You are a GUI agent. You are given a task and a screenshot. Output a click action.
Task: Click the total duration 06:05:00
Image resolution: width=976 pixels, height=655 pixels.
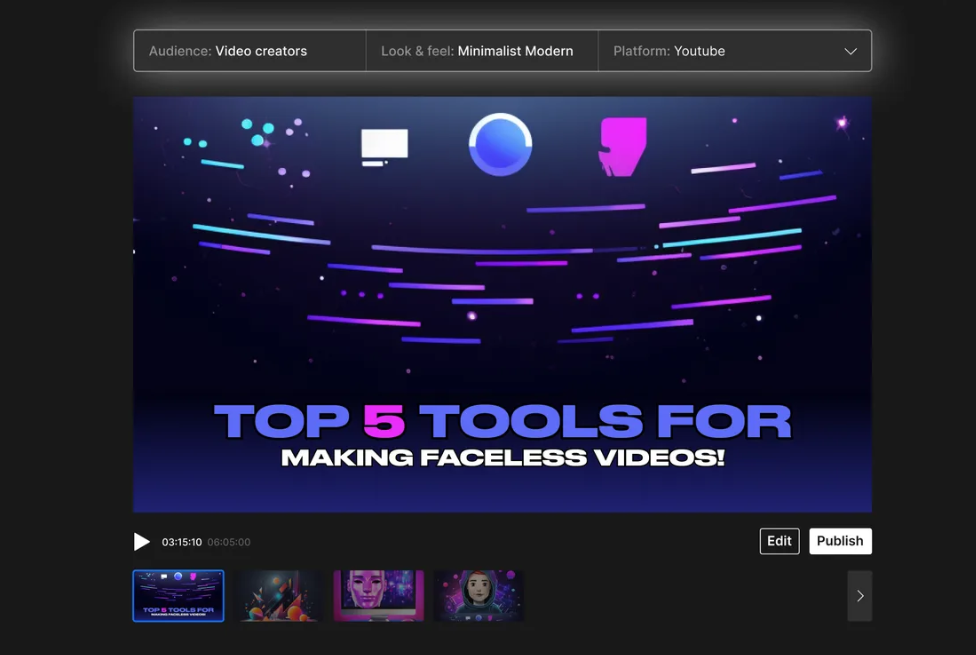tap(229, 542)
